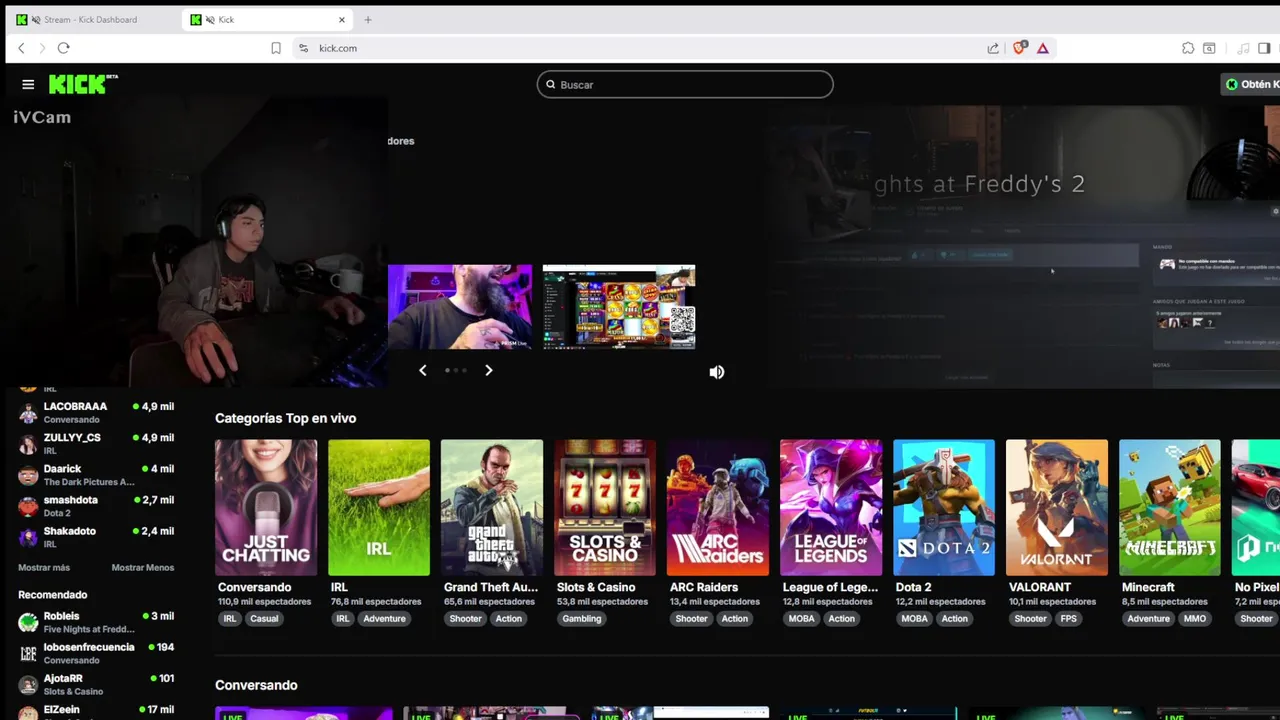The width and height of the screenshot is (1280, 720).
Task: Mute the featured stream volume
Action: point(717,372)
